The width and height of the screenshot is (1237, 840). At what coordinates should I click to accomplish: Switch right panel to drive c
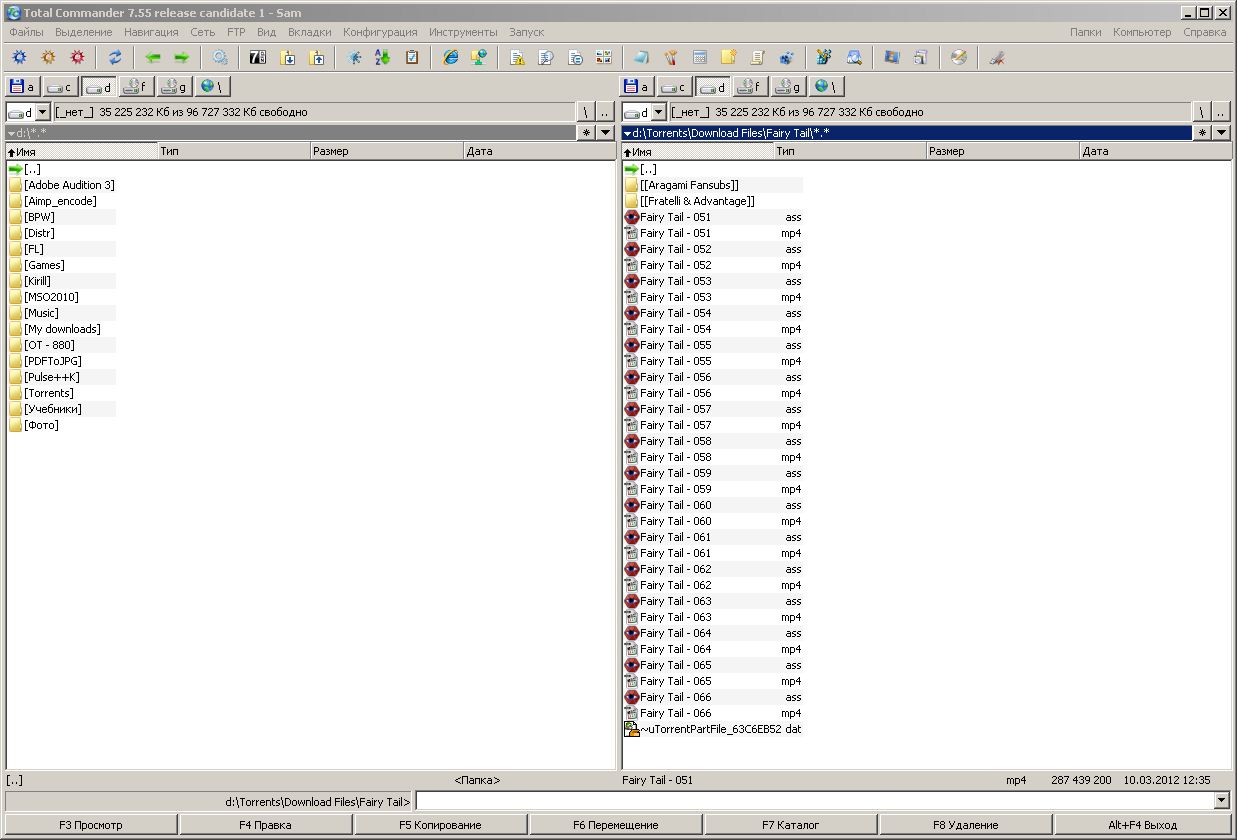(x=674, y=87)
